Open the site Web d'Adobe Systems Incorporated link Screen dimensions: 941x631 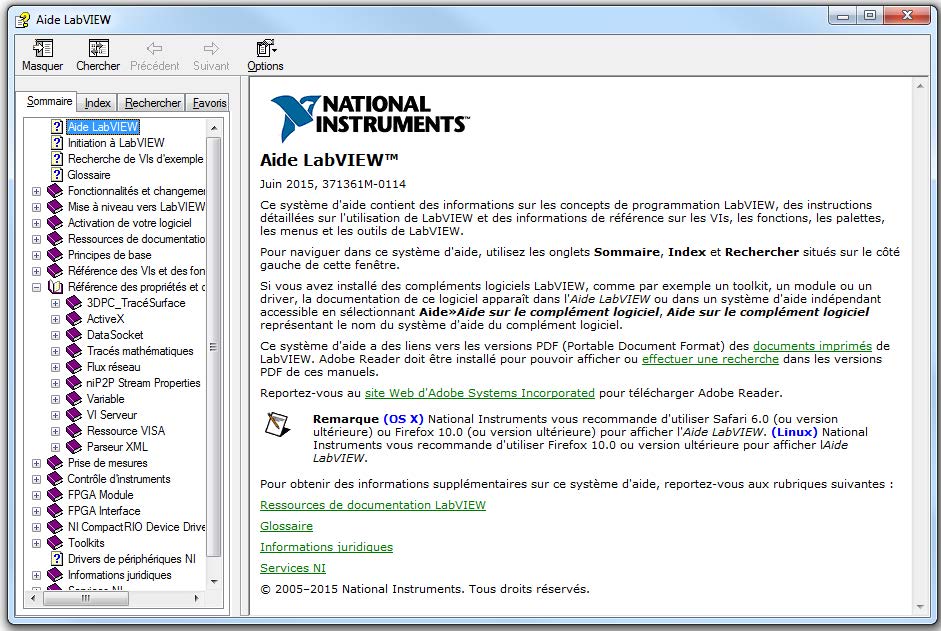[x=480, y=393]
